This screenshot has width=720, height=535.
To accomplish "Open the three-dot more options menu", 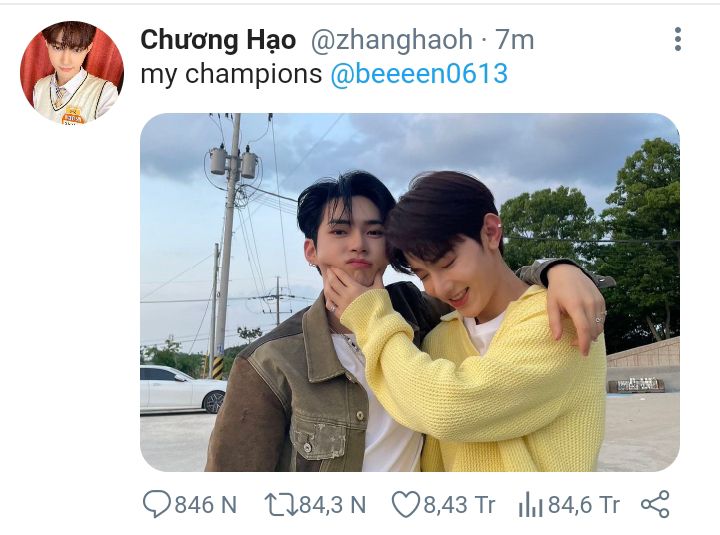I will [678, 39].
